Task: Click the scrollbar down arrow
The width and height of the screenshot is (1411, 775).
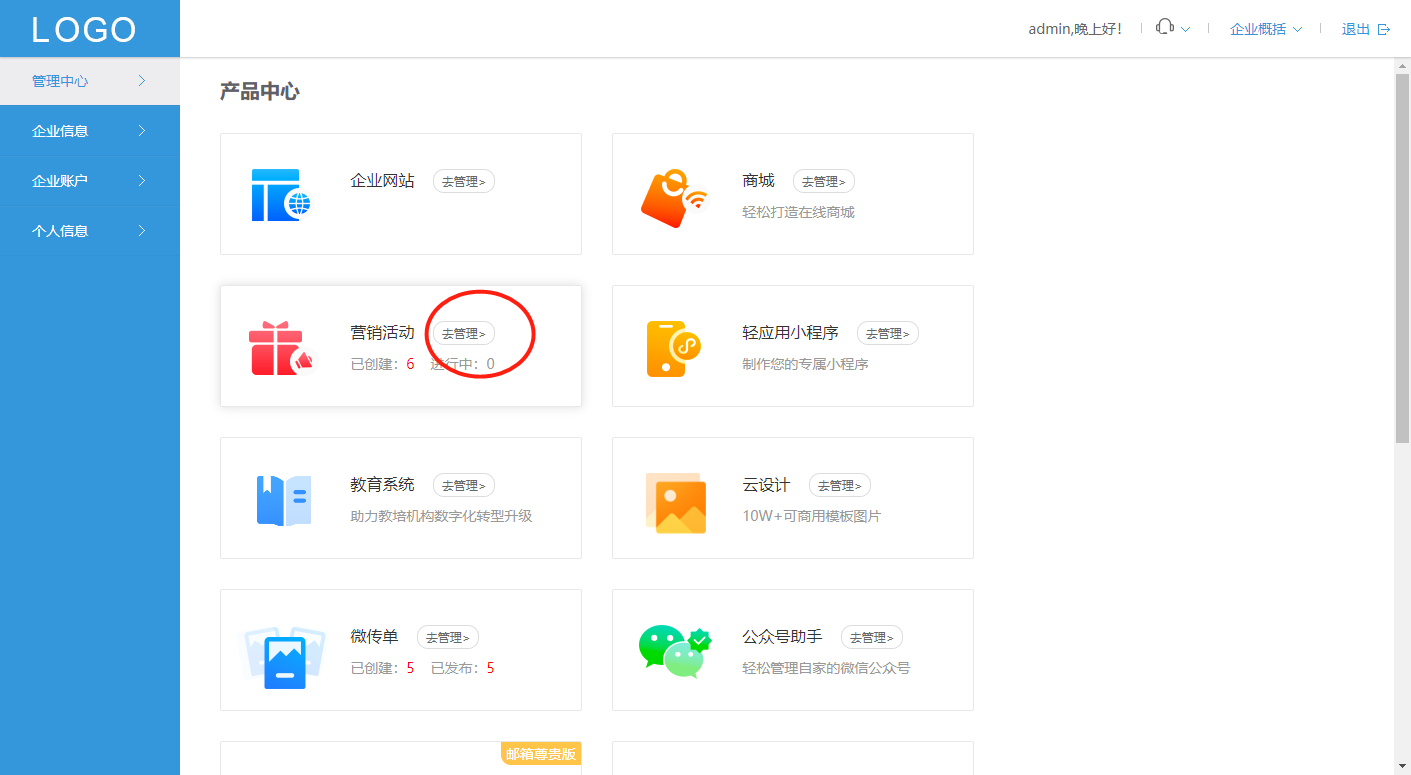Action: point(1402,767)
